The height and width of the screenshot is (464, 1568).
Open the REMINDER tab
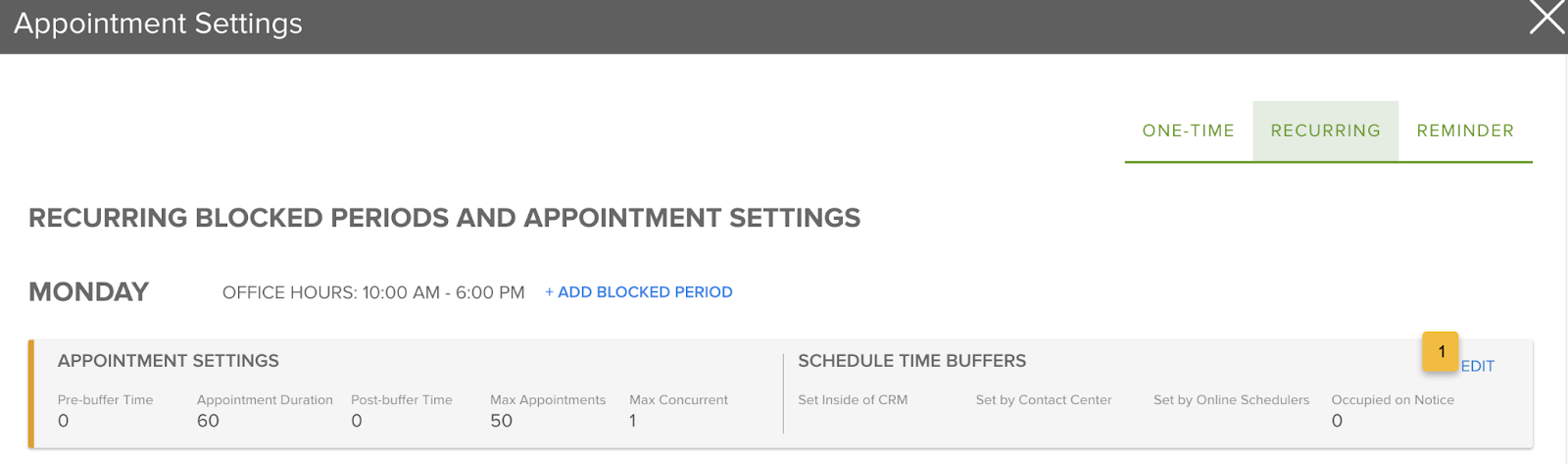pyautogui.click(x=1465, y=130)
